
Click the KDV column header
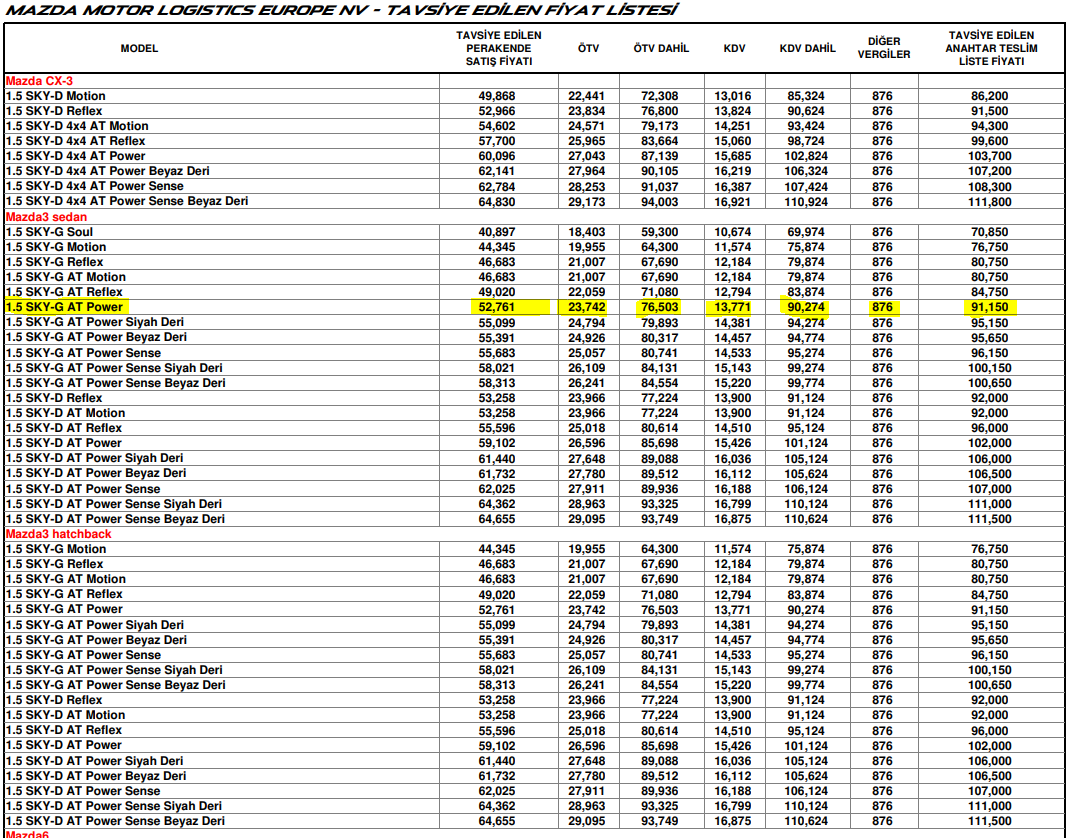click(x=734, y=49)
